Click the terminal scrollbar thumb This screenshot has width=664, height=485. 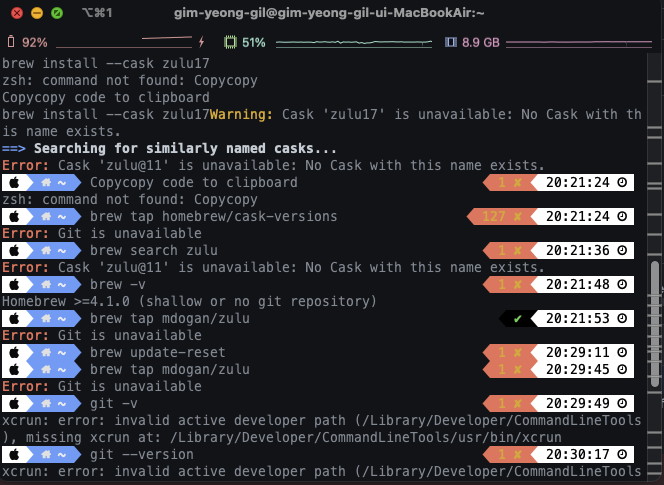point(655,325)
